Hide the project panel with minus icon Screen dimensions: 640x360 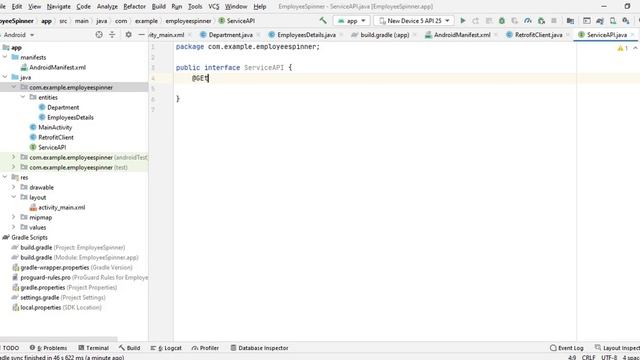(141, 35)
